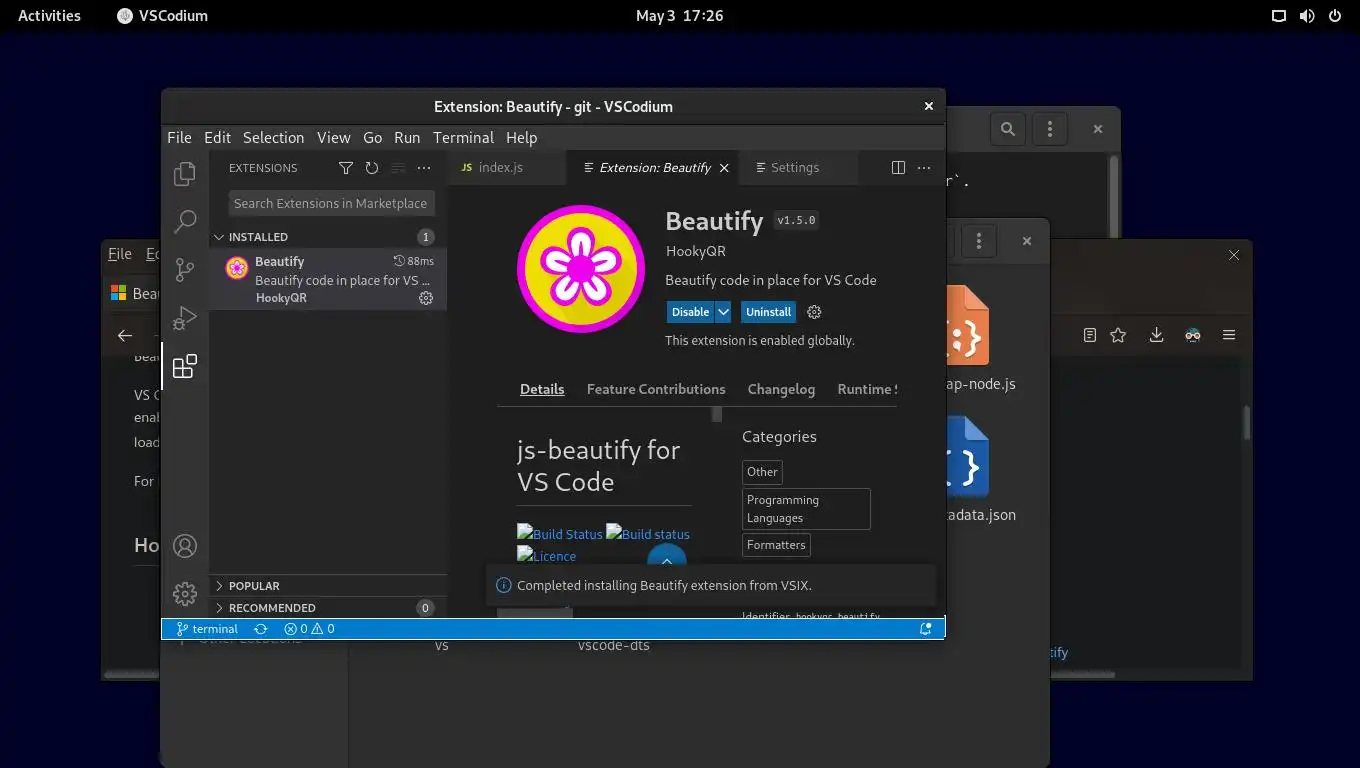
Task: Open Source Control view in activity bar
Action: (185, 269)
